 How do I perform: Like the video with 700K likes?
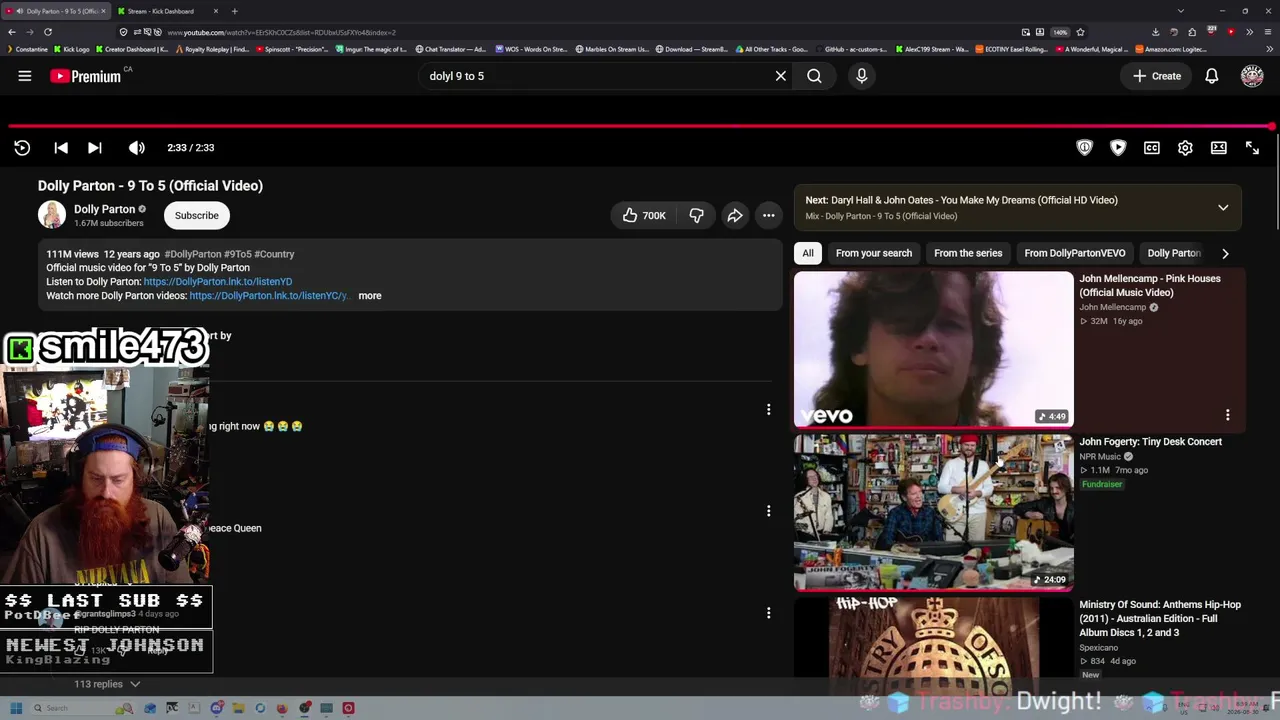coord(643,215)
